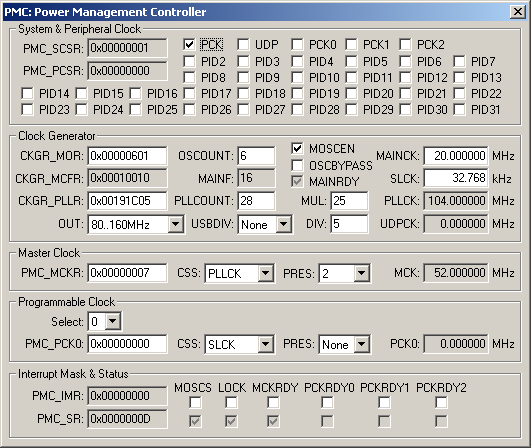This screenshot has width=531, height=448.
Task: Toggle MCKRDY interrupt mask checkbox
Action: click(x=273, y=403)
